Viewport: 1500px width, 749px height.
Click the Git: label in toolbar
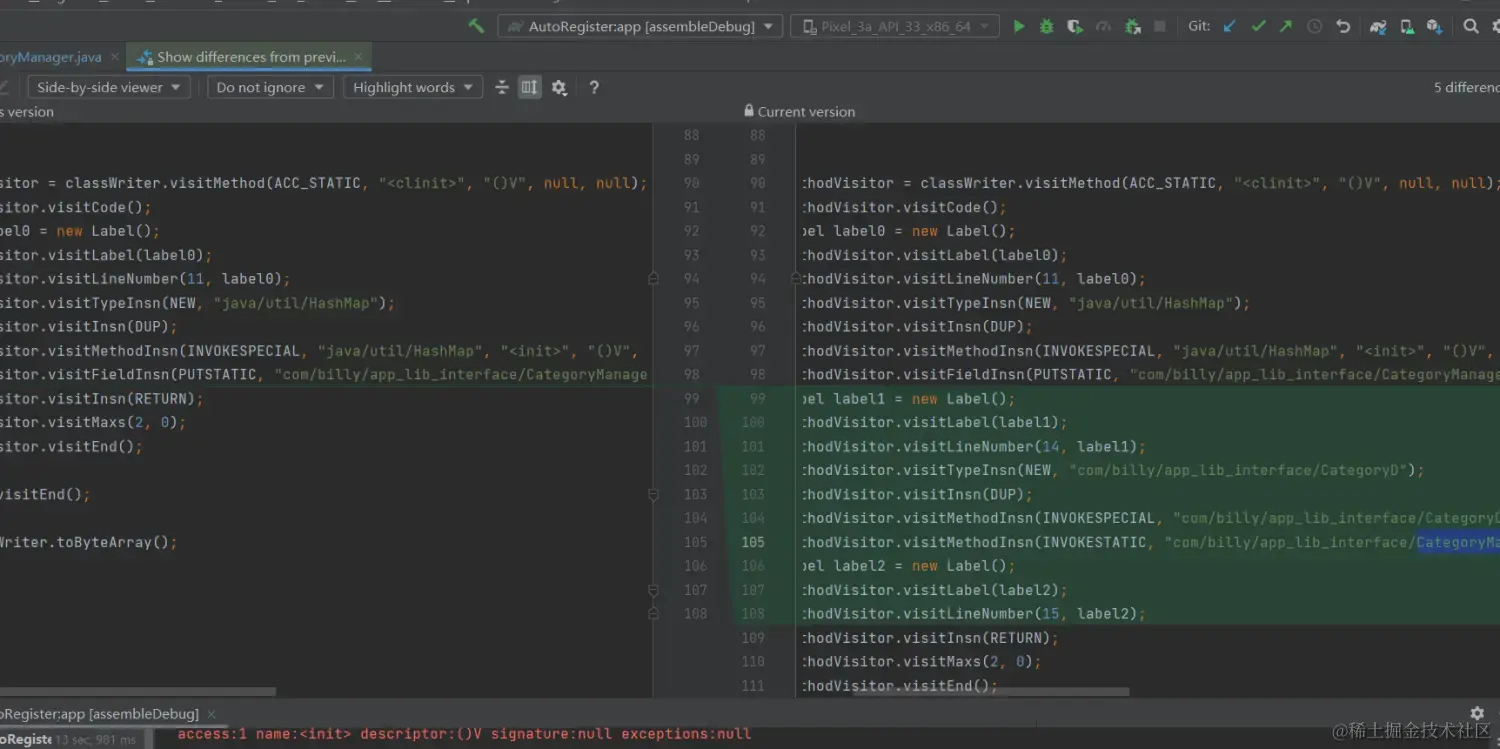click(x=1199, y=26)
